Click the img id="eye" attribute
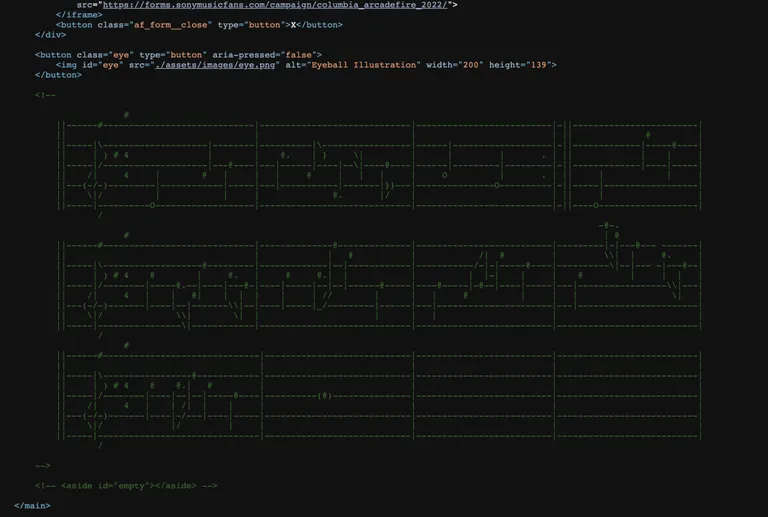Image resolution: width=768 pixels, height=517 pixels. [100, 65]
